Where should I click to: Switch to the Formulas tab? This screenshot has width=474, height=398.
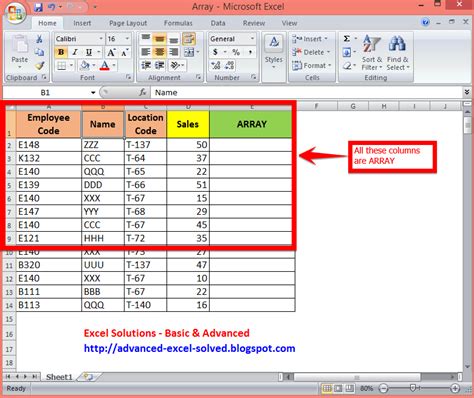click(x=178, y=23)
